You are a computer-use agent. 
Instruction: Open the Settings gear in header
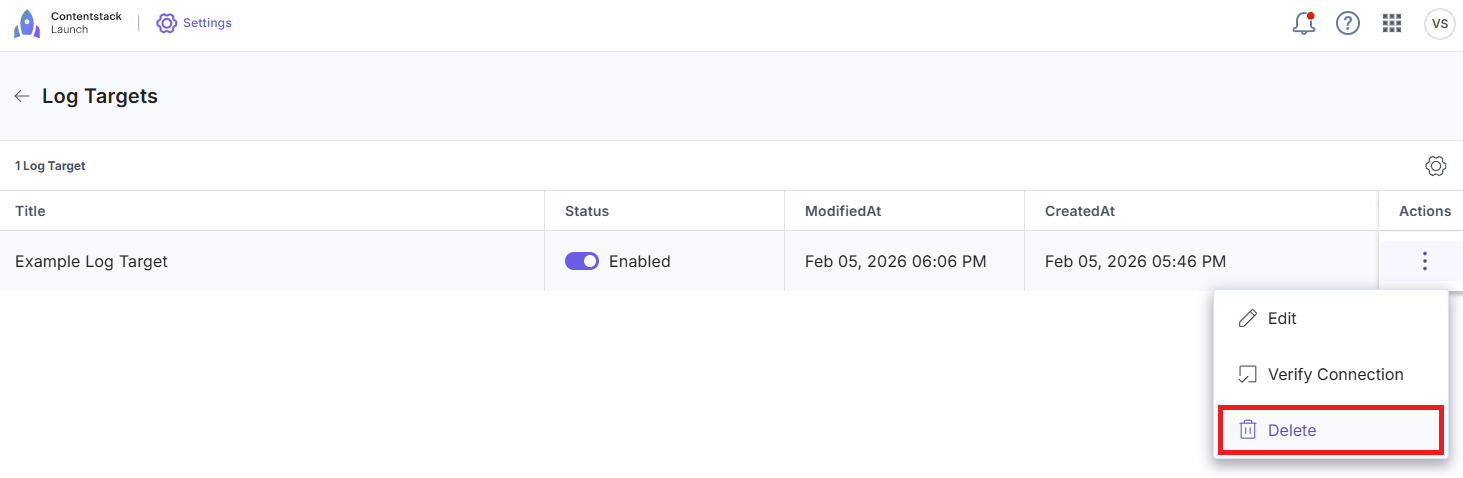point(166,23)
